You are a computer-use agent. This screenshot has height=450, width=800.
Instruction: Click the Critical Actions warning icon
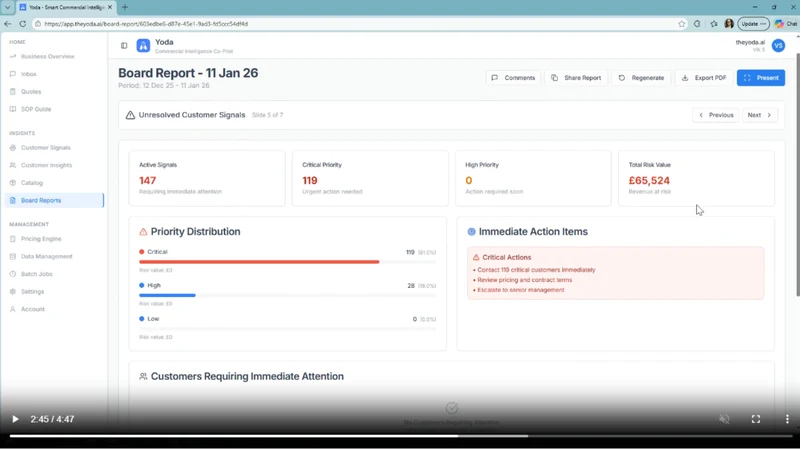click(476, 258)
